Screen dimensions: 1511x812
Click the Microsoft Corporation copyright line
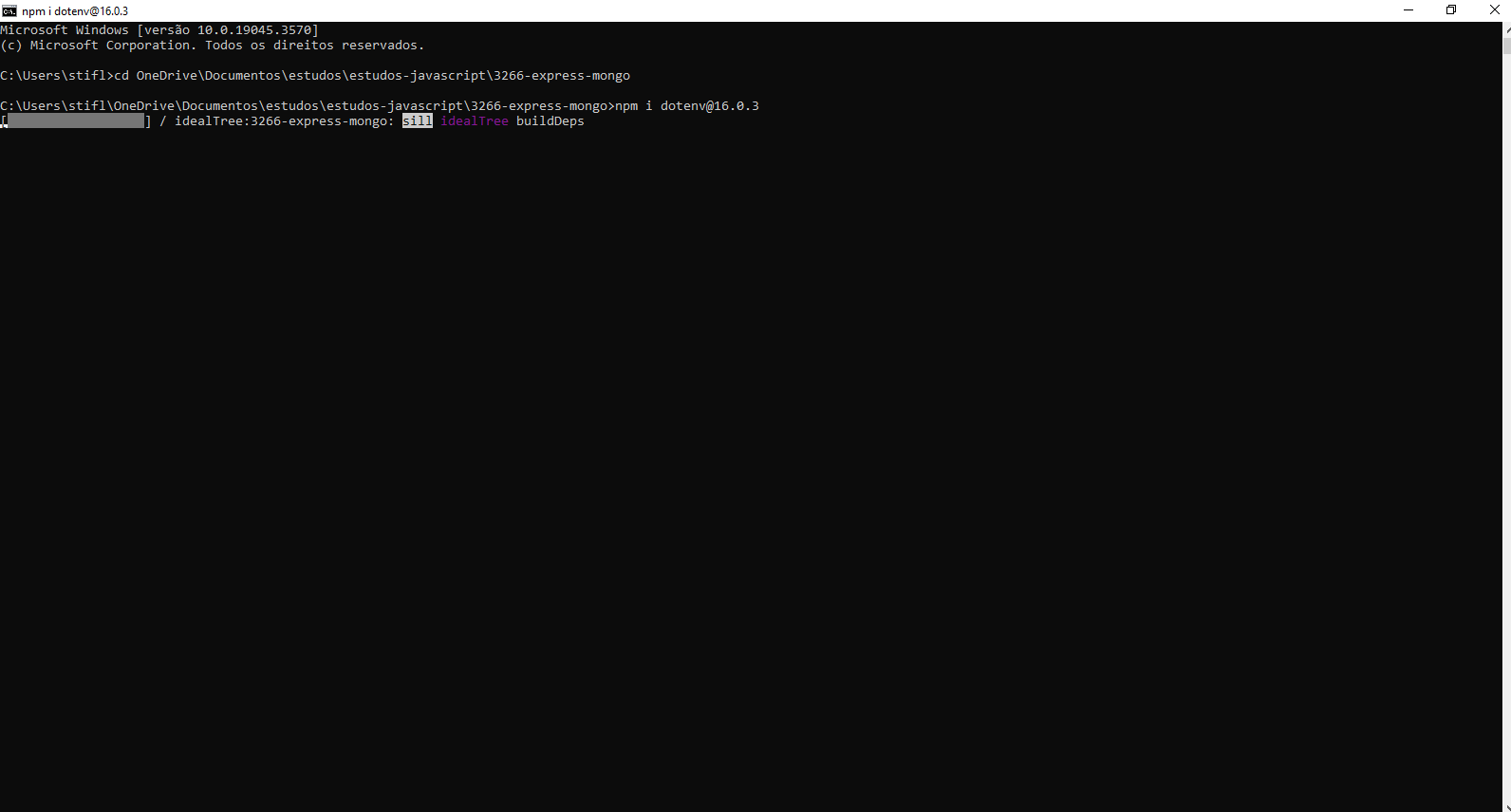pos(213,46)
